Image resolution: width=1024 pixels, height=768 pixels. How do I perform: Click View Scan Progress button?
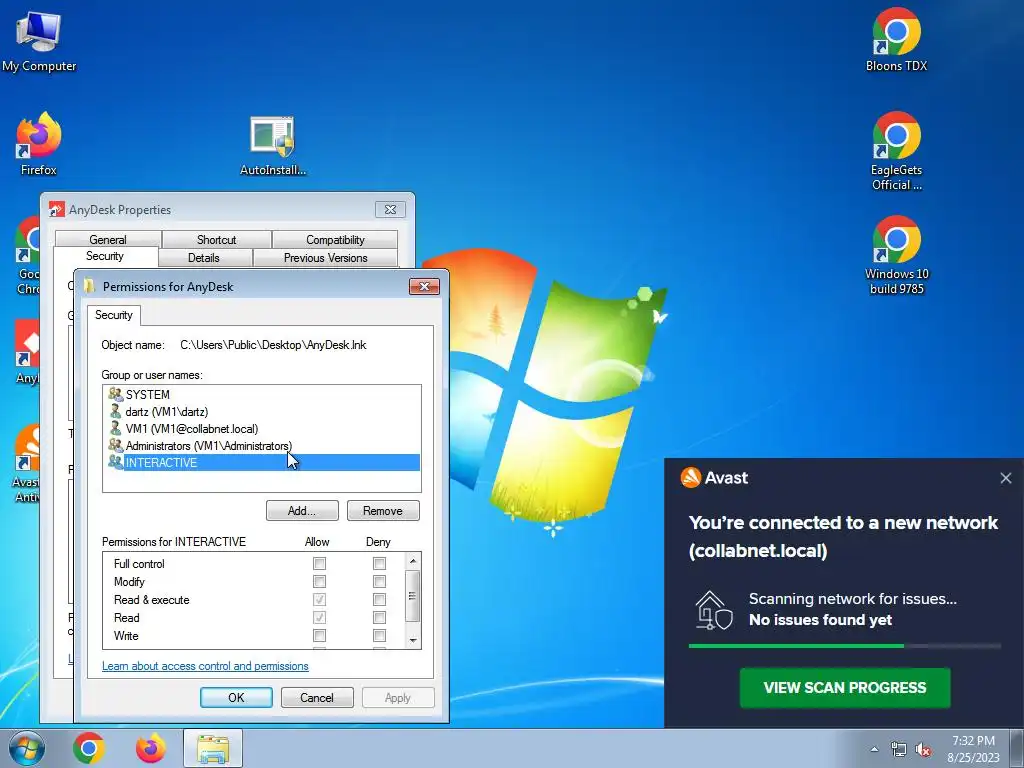844,688
